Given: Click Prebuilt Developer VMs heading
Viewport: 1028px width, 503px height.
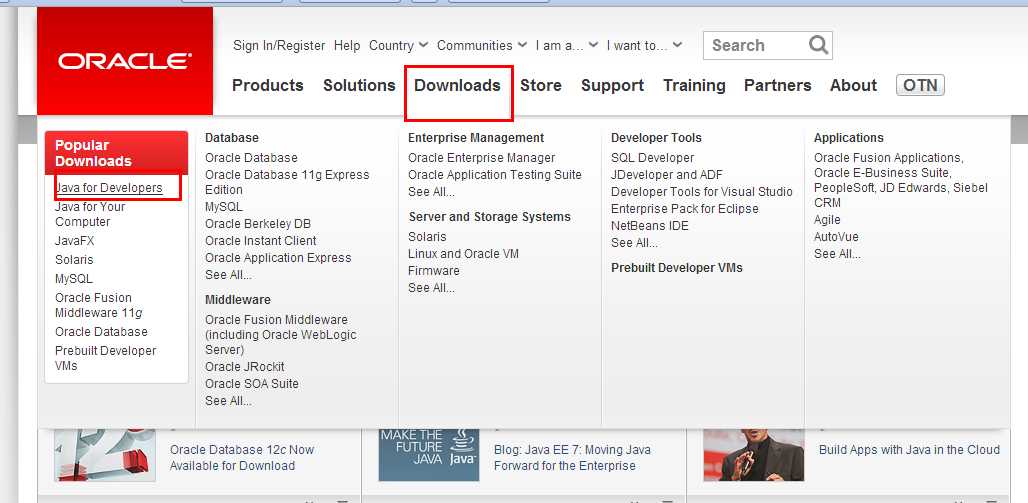Looking at the screenshot, I should 677,268.
